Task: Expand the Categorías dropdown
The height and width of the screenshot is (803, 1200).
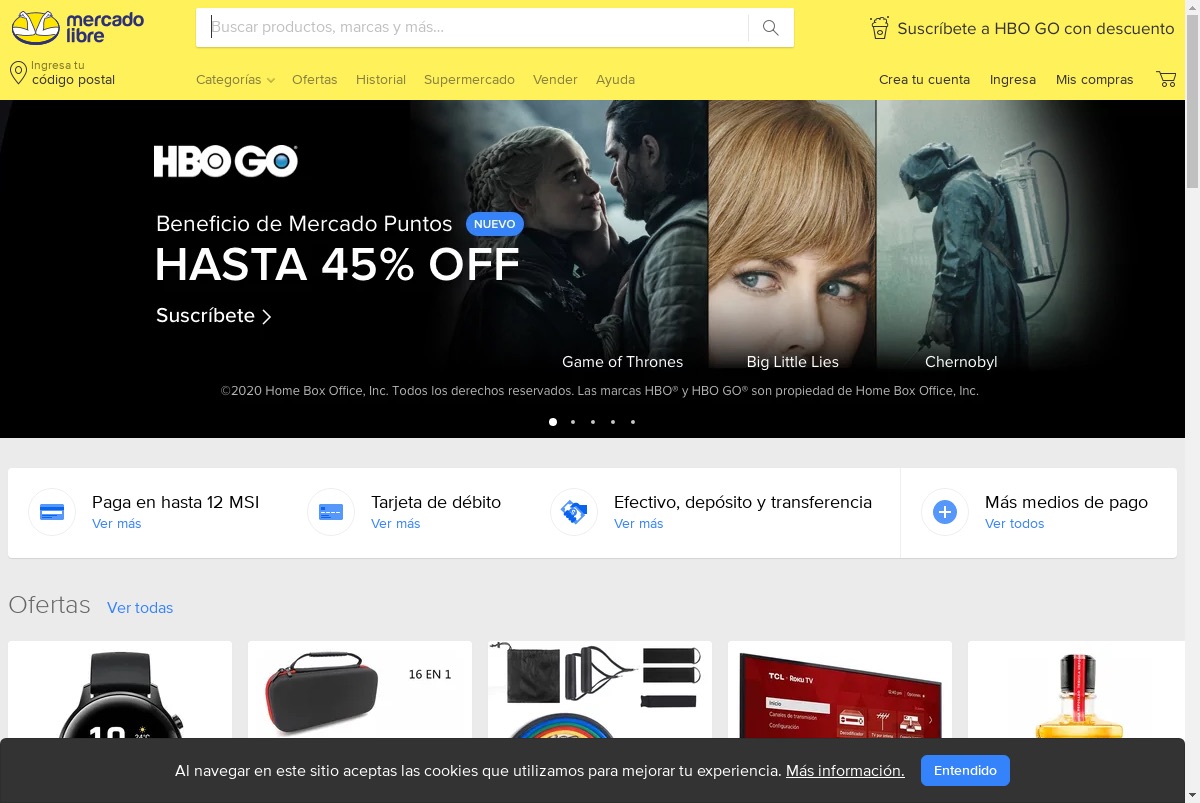Action: [235, 79]
